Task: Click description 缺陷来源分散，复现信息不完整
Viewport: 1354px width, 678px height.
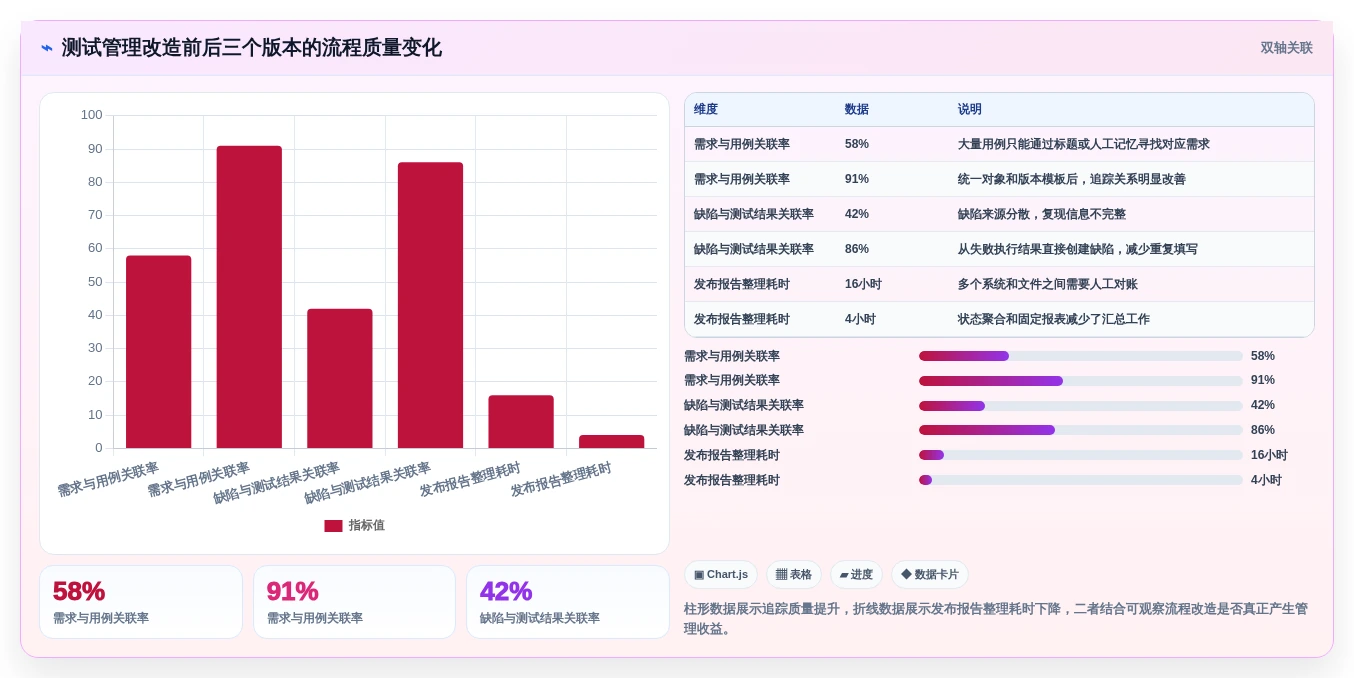Action: pyautogui.click(x=1042, y=214)
